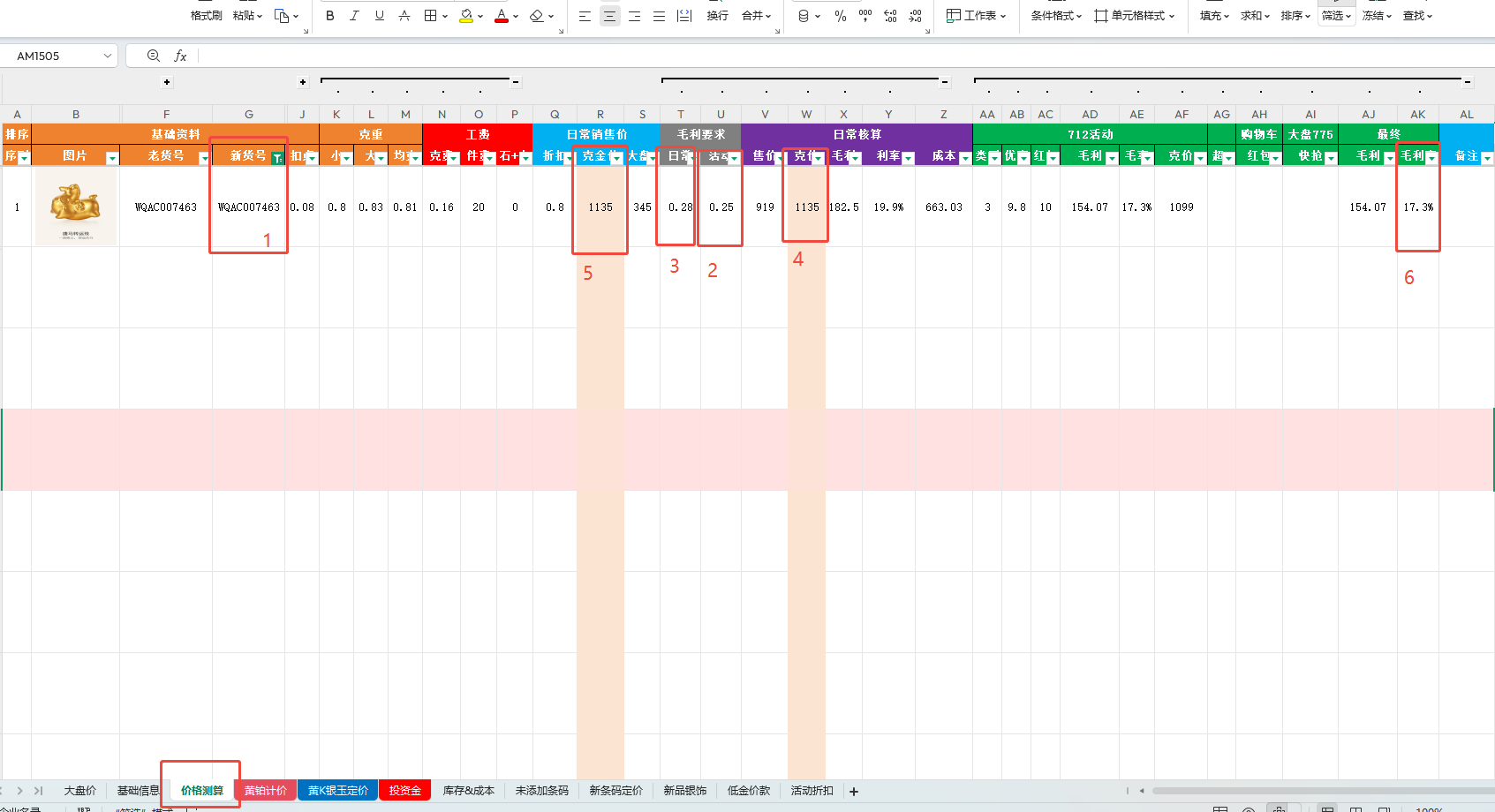Expand the collapsed column group after column B
Image resolution: width=1495 pixels, height=812 pixels.
tap(167, 82)
